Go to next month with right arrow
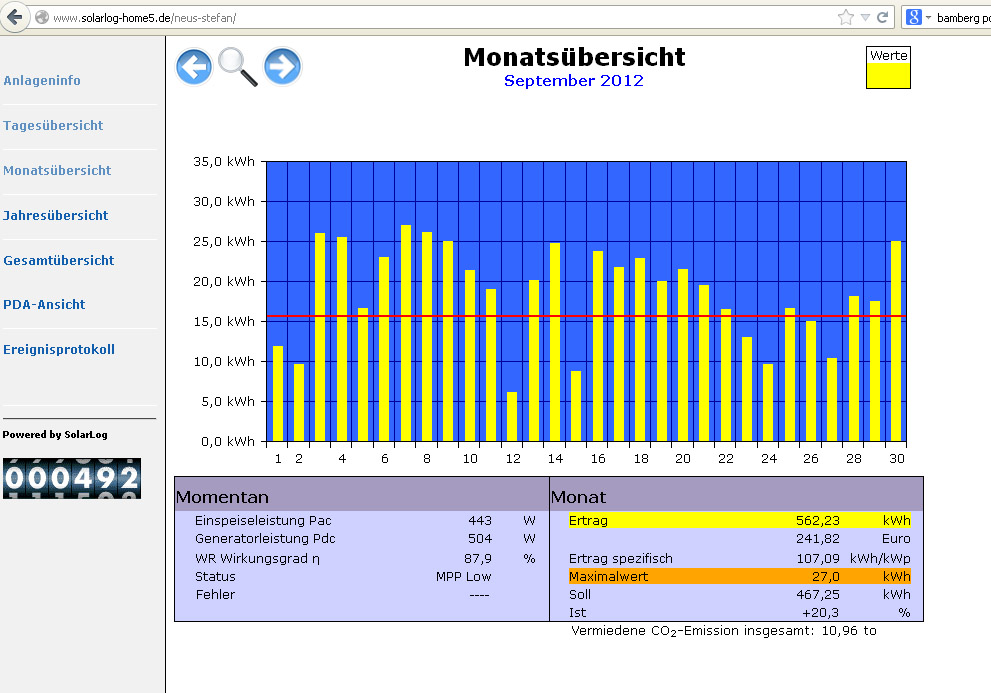The height and width of the screenshot is (693, 991). click(283, 67)
